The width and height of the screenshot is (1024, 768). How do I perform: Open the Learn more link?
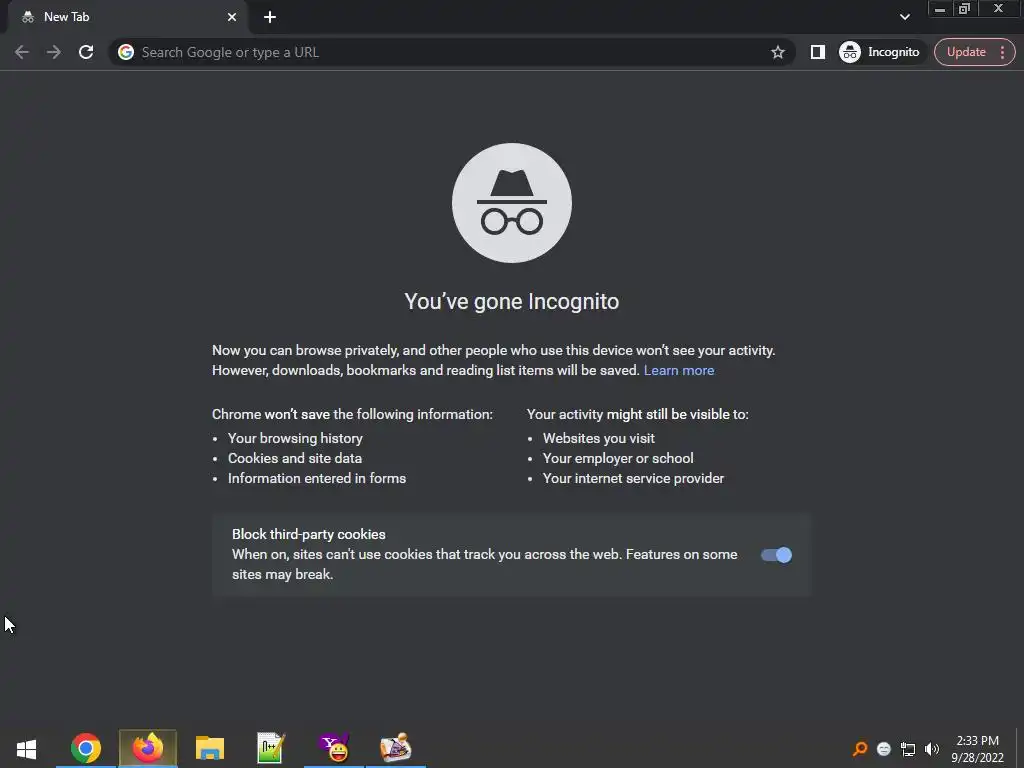[679, 370]
